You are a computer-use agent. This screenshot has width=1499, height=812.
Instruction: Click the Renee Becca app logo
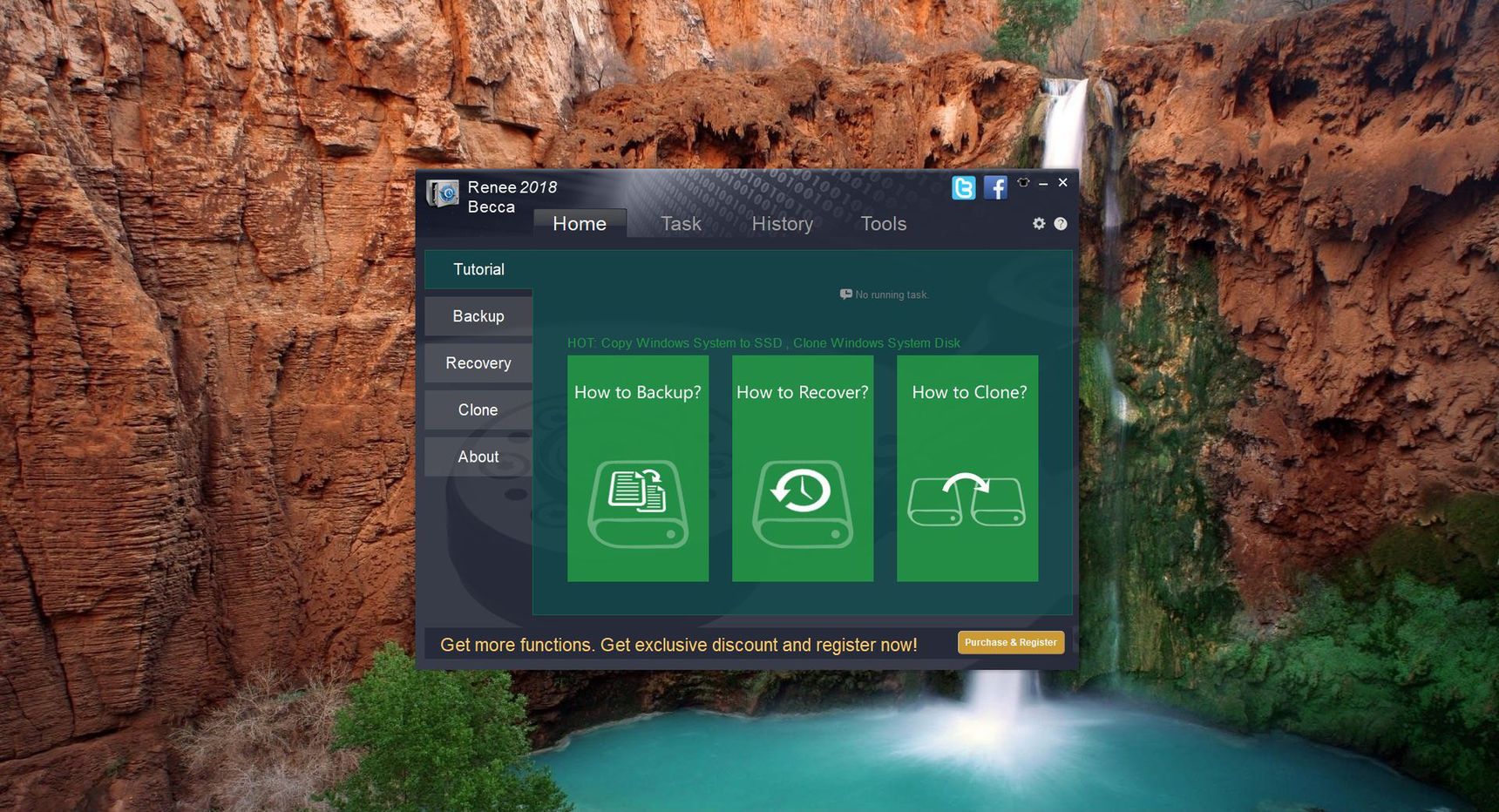[x=443, y=193]
